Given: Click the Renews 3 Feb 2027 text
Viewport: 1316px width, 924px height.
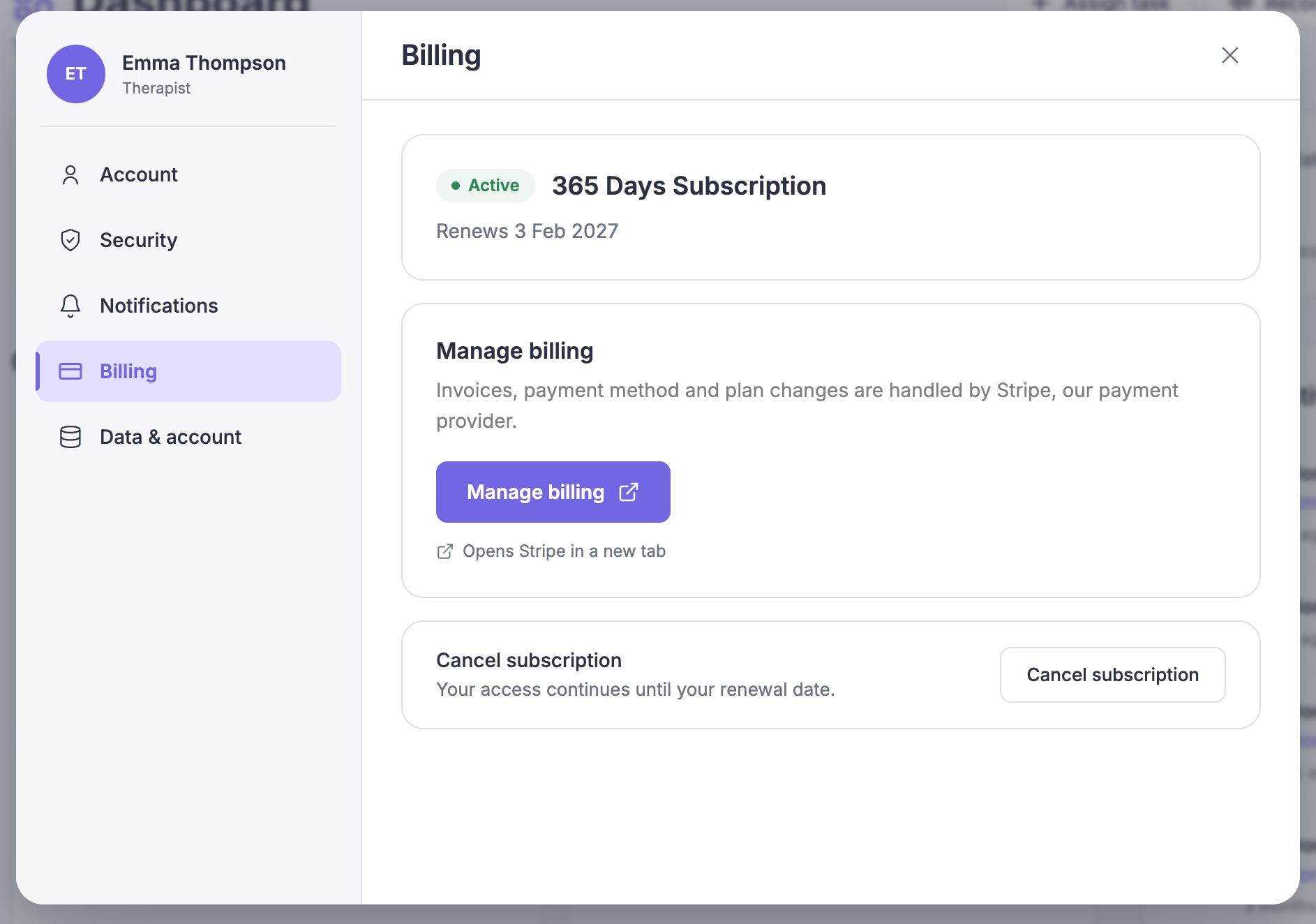Looking at the screenshot, I should pos(528,231).
